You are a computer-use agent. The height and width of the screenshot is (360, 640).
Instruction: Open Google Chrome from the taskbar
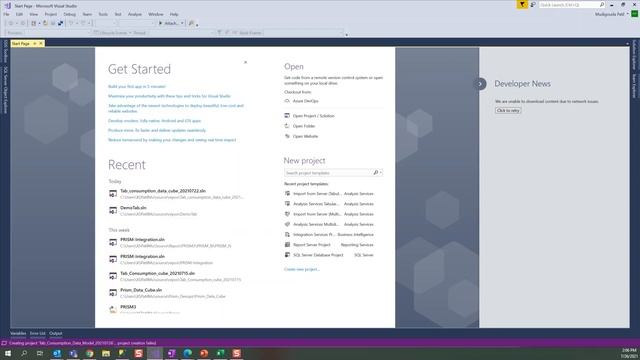click(x=89, y=353)
